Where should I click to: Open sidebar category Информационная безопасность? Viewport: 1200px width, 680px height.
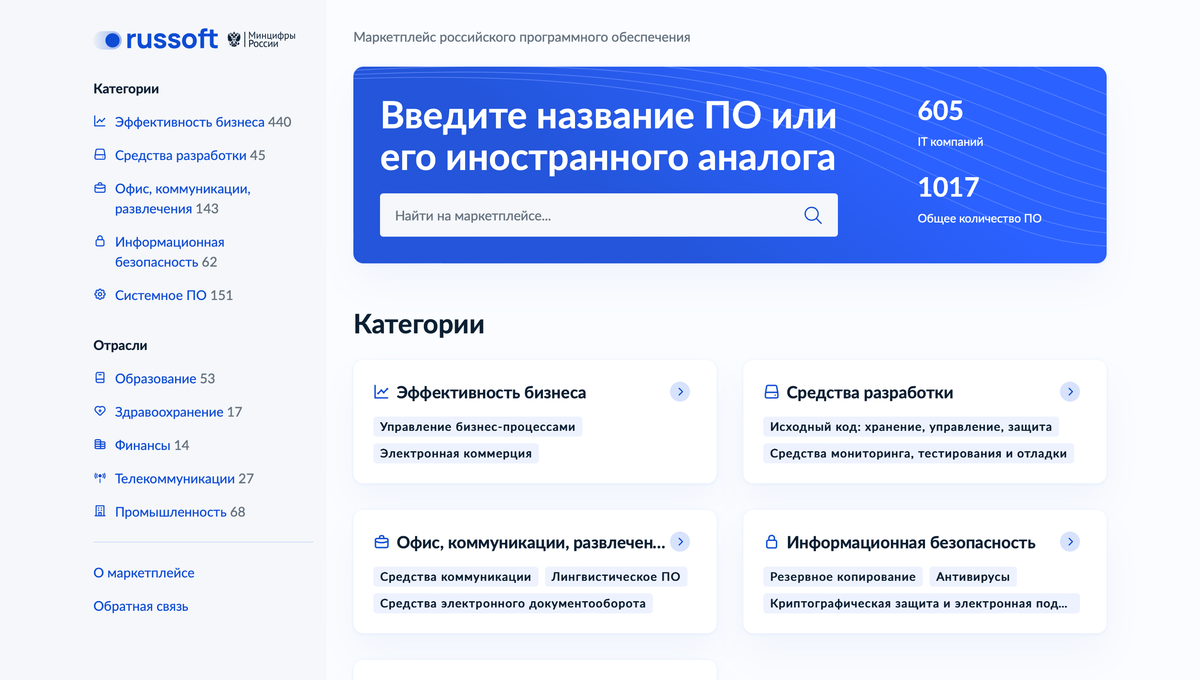pos(169,252)
